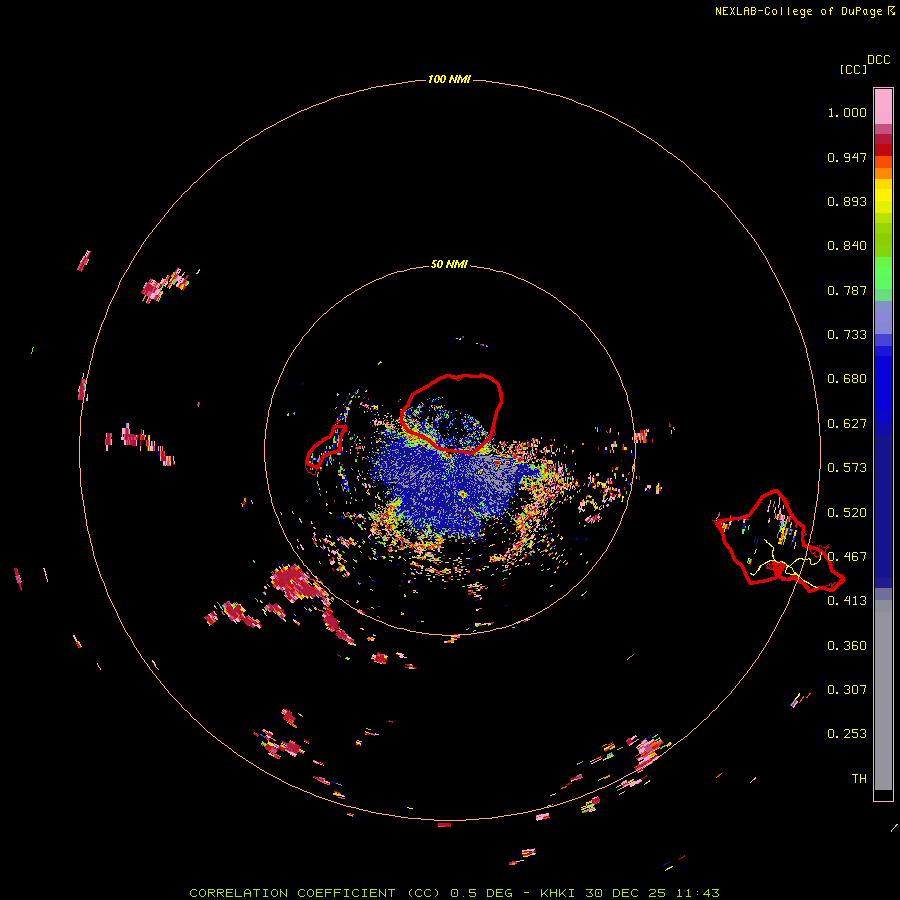Click the 0.253 color scale value
Viewport: 900px width, 900px height.
tap(847, 734)
